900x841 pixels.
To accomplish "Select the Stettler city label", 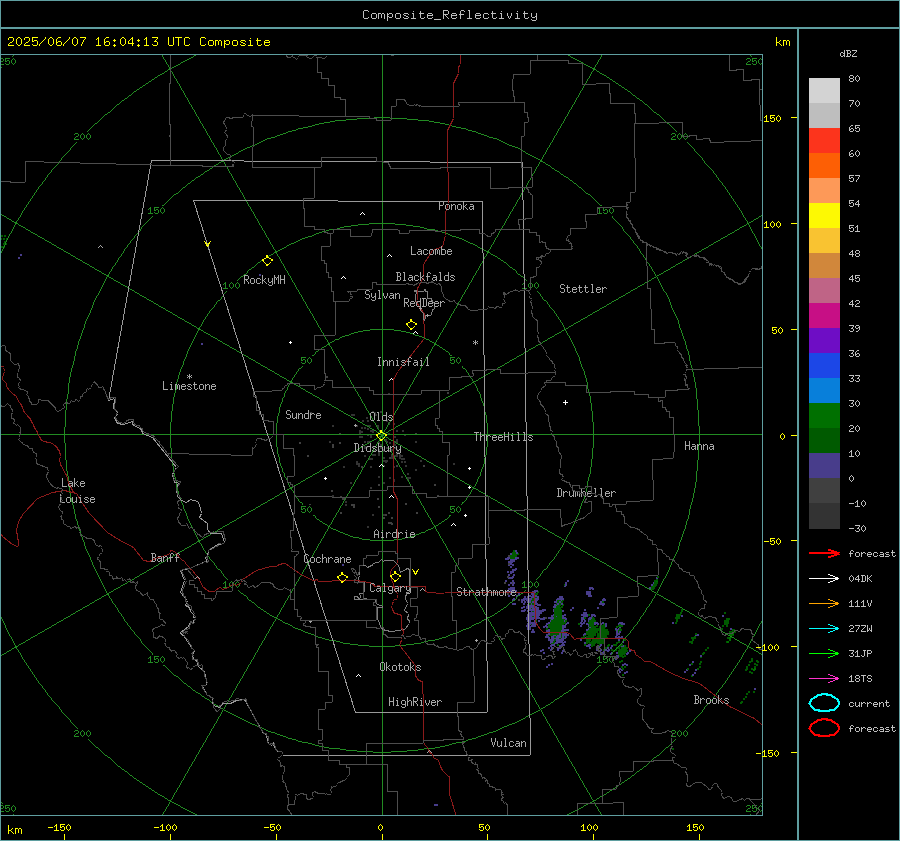I will coord(583,289).
